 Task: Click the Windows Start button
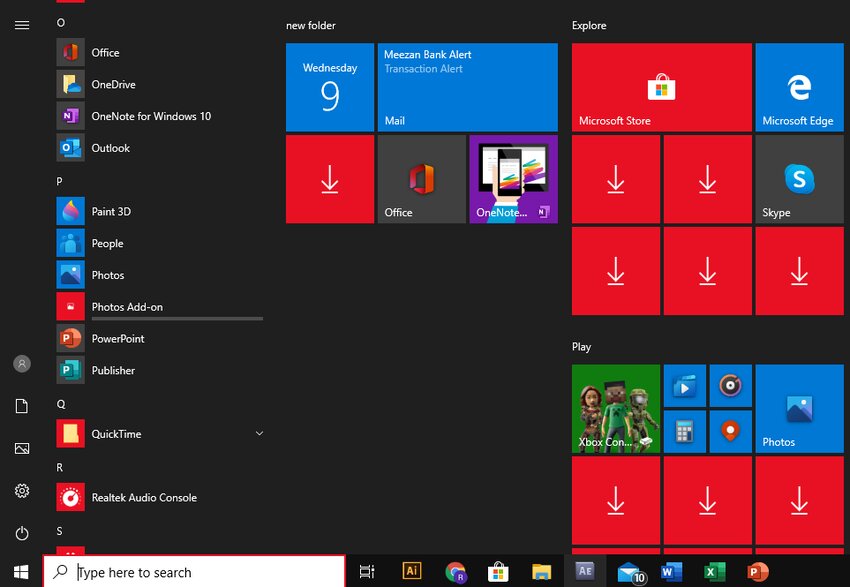coord(21,571)
